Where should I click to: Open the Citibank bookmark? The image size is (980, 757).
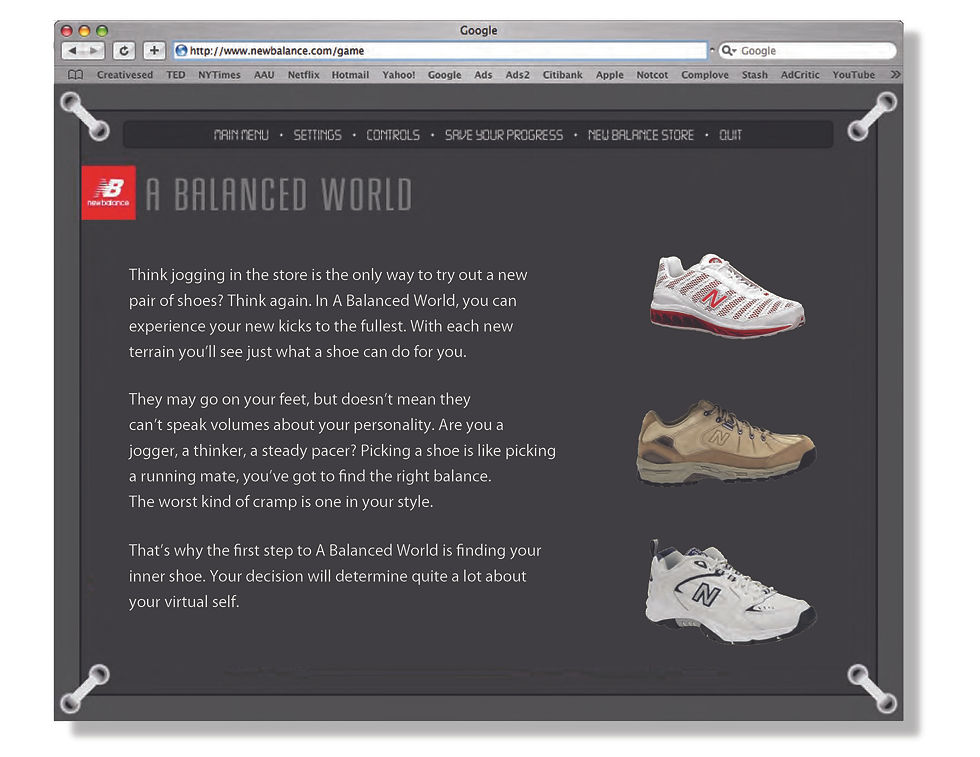coord(562,75)
